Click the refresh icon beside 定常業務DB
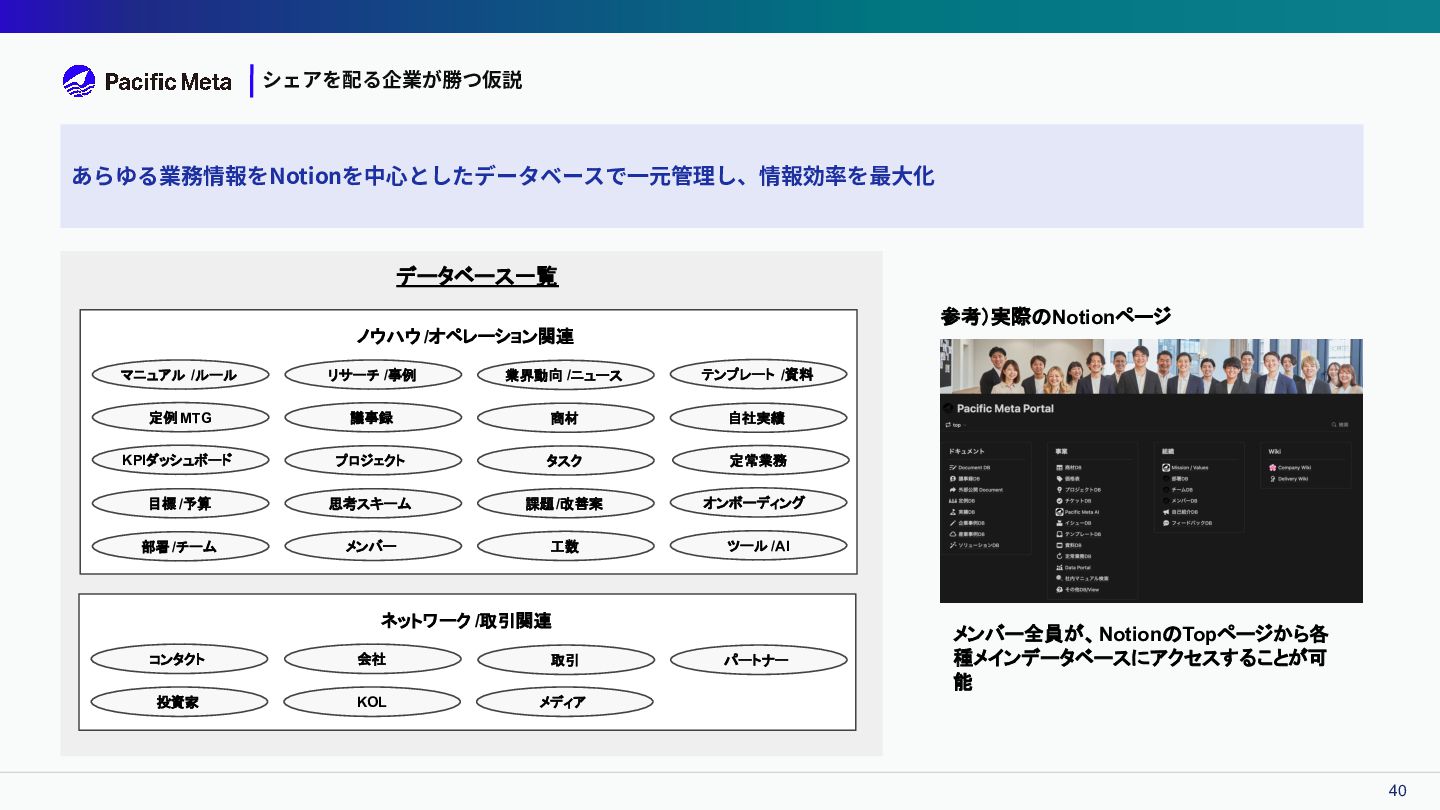 [x=1059, y=556]
